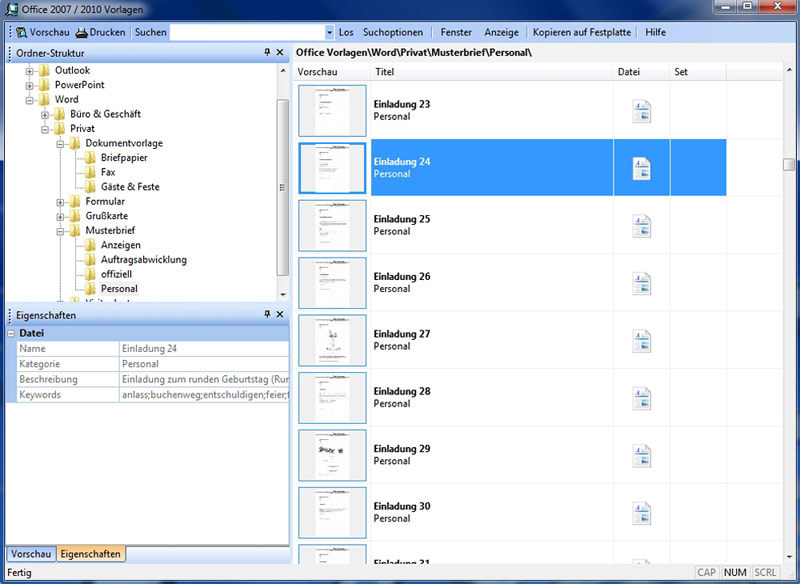This screenshot has width=800, height=584.
Task: Open the Hilfe menu
Action: 655,32
